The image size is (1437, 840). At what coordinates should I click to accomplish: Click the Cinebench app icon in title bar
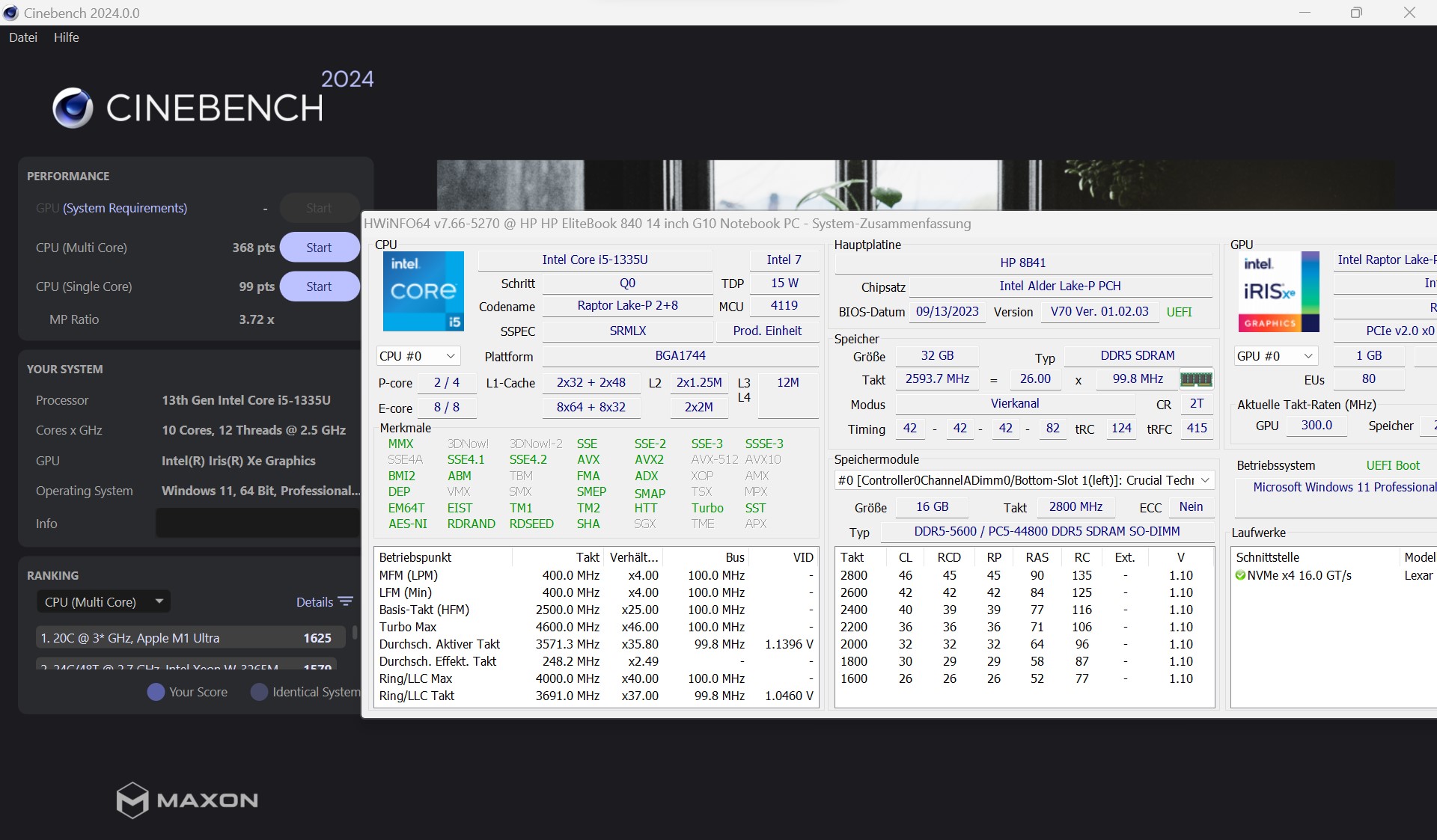point(11,13)
